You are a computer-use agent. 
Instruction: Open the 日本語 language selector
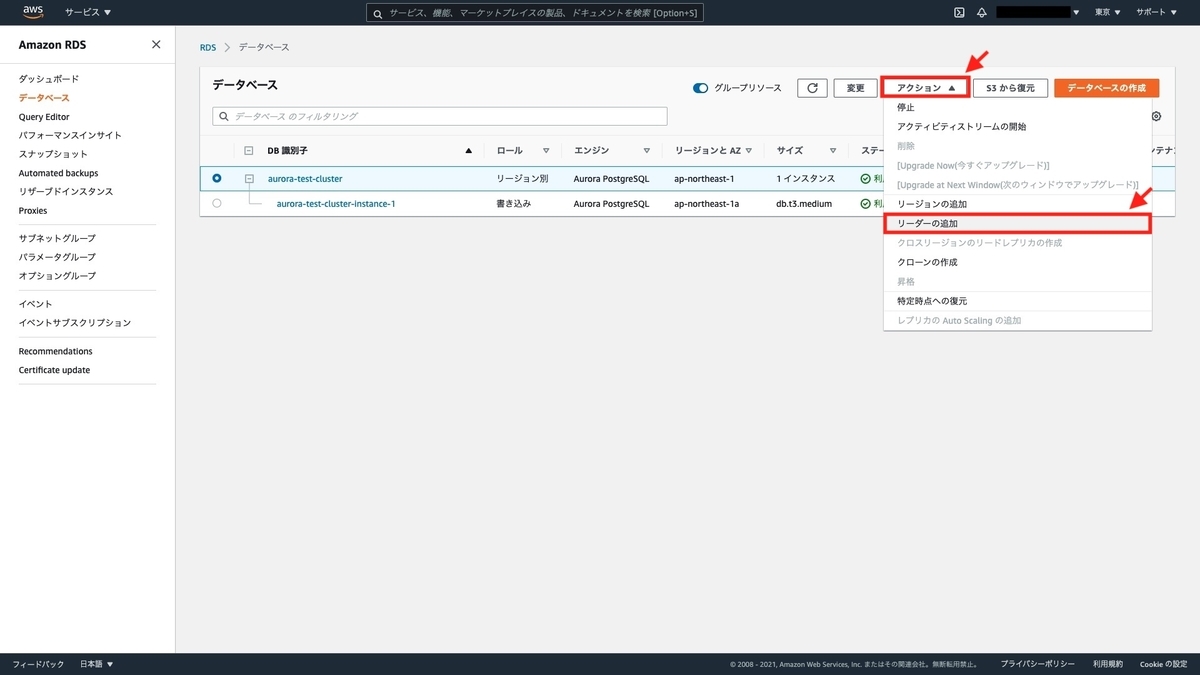(x=97, y=664)
